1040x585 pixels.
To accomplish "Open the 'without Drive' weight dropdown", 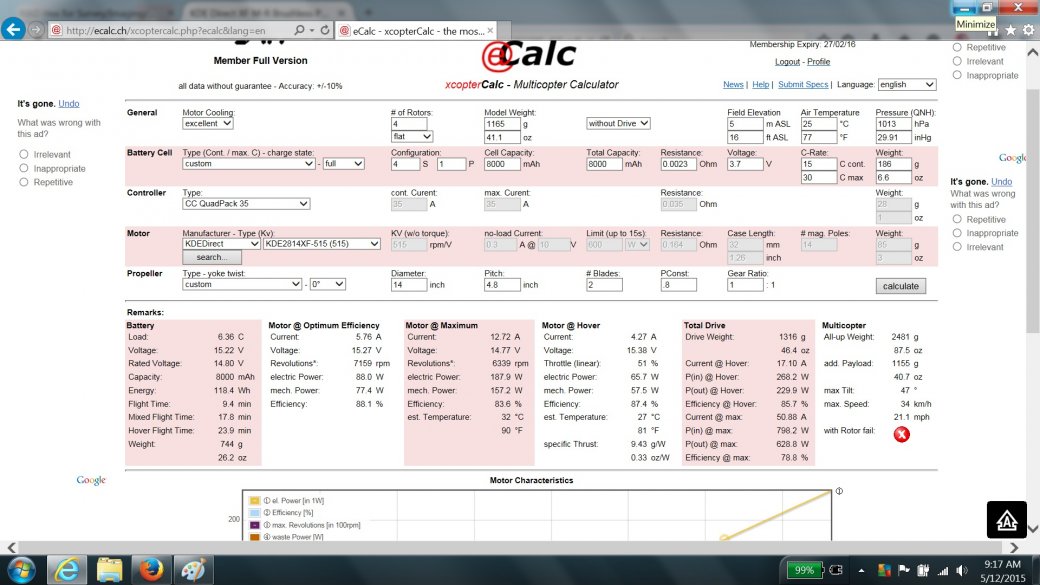I will point(618,123).
